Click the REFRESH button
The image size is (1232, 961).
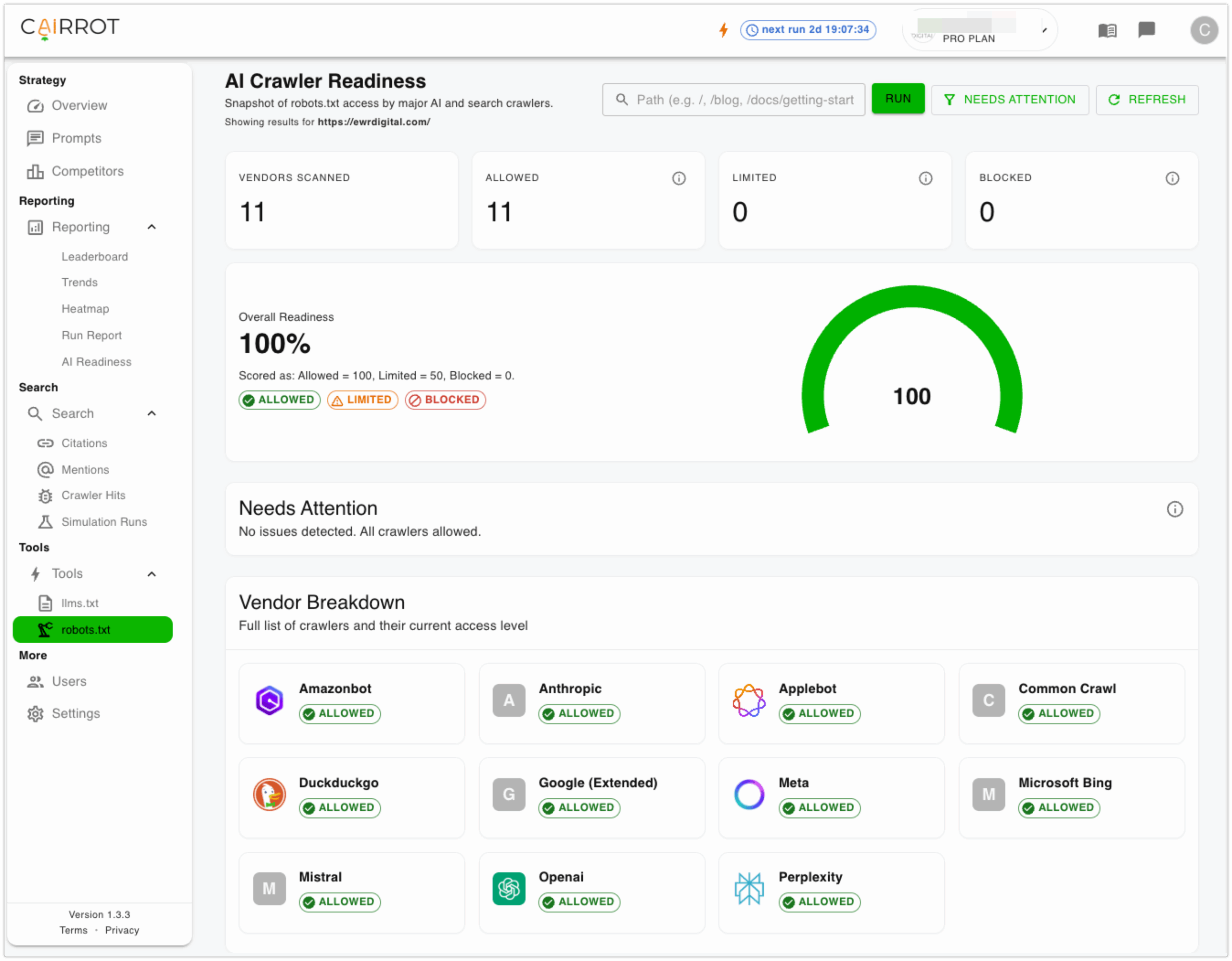[x=1146, y=100]
